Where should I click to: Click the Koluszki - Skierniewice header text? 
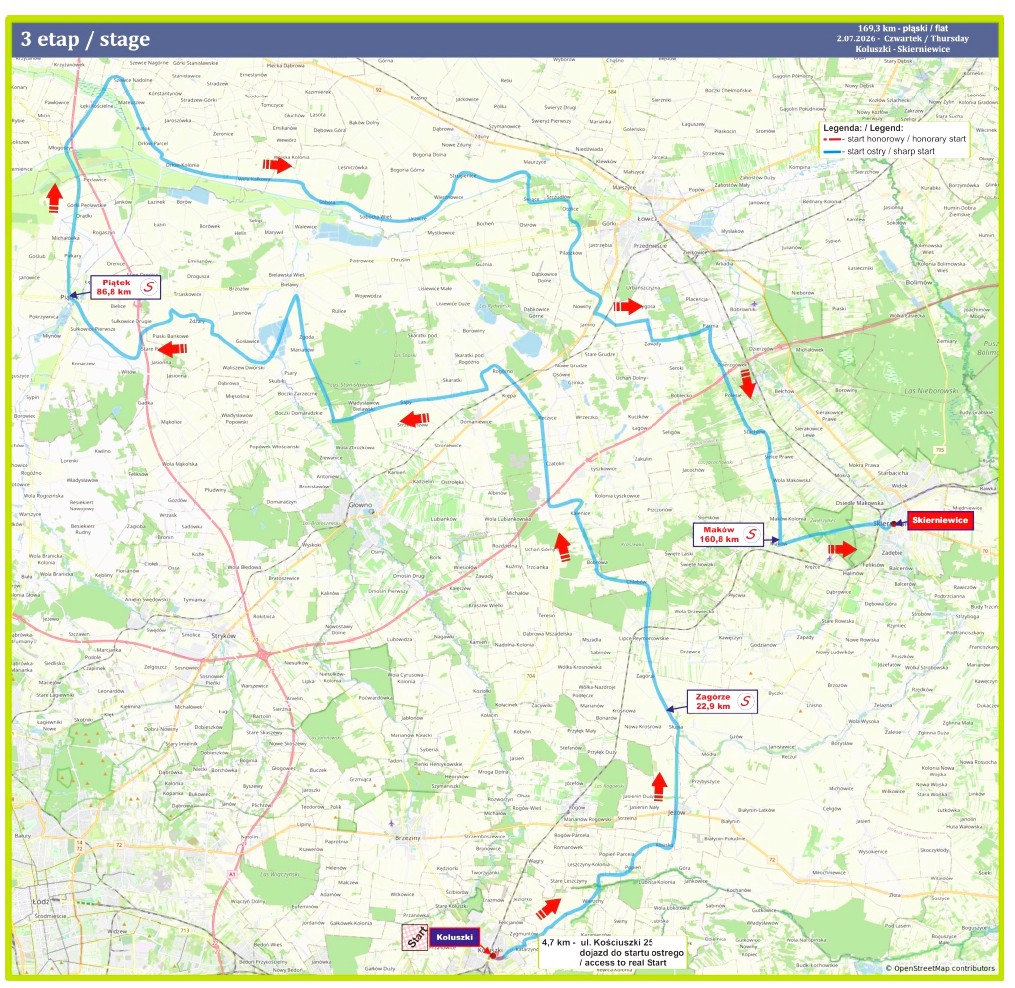point(902,49)
